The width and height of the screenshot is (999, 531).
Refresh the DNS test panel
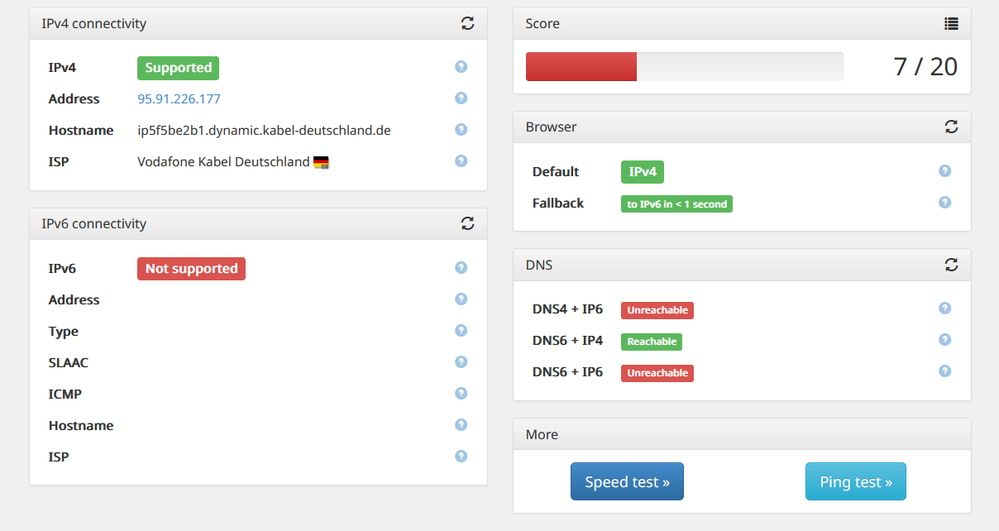coord(951,265)
